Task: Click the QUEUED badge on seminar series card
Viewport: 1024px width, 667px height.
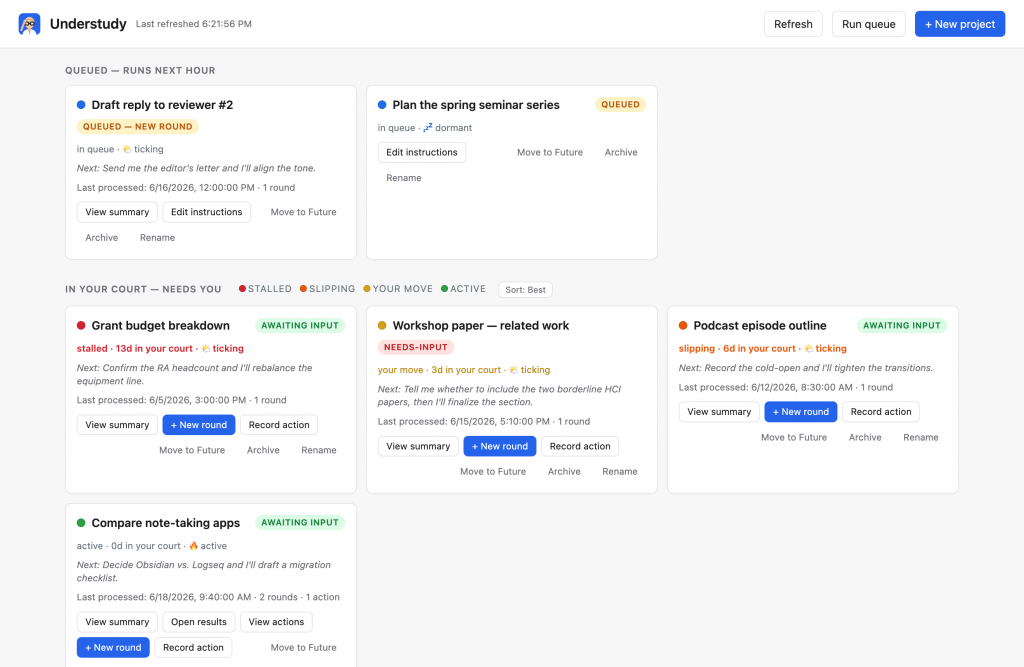Action: (620, 105)
